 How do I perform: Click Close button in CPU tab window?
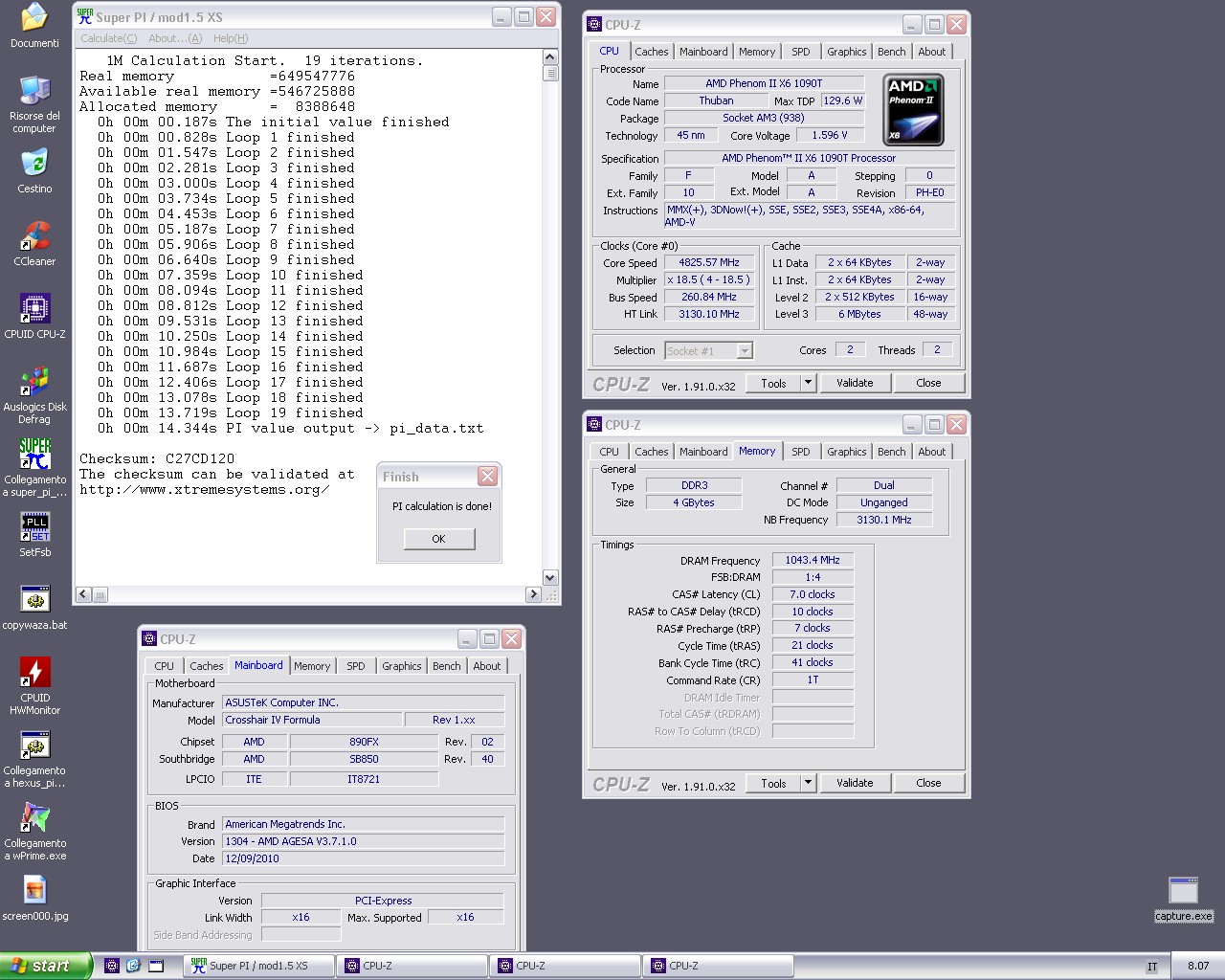928,383
